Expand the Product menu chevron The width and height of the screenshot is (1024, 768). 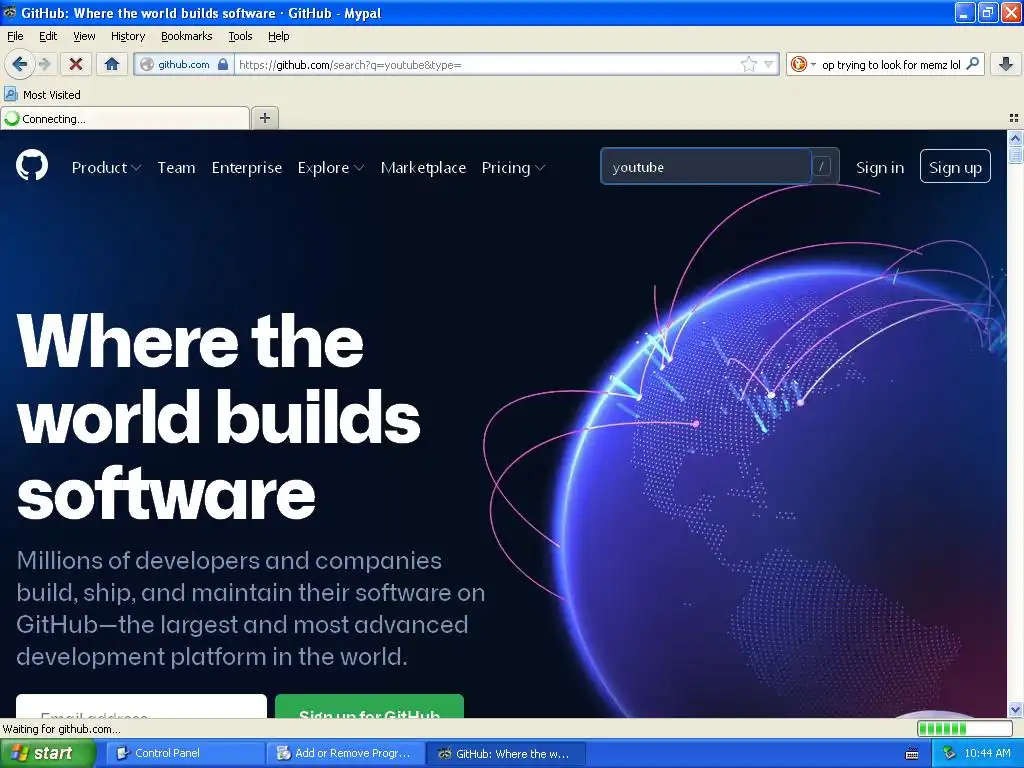pos(136,168)
